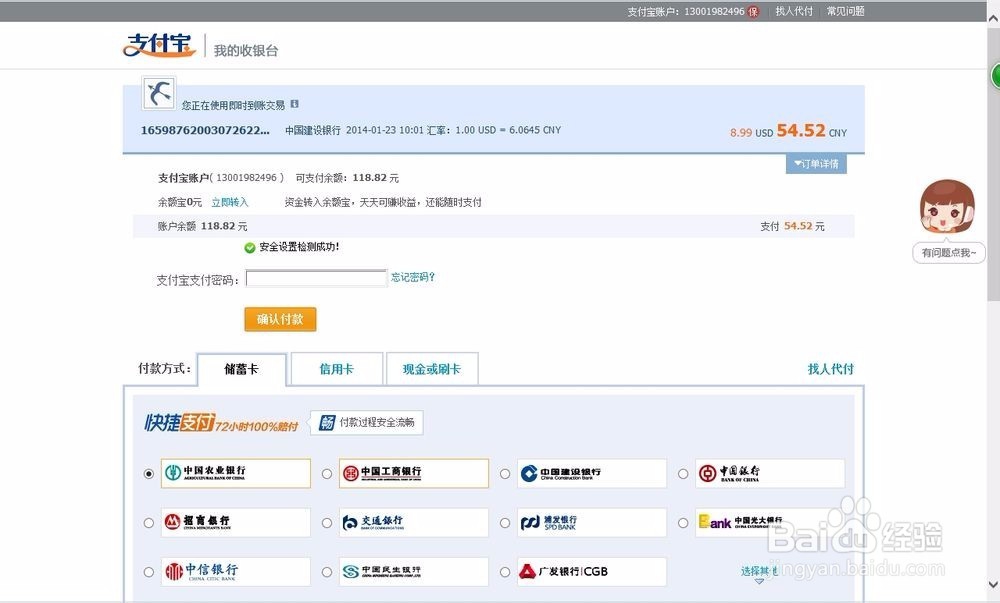Click the 54.52 CNY total amount
Screen dimensions: 1000x603
tap(811, 131)
